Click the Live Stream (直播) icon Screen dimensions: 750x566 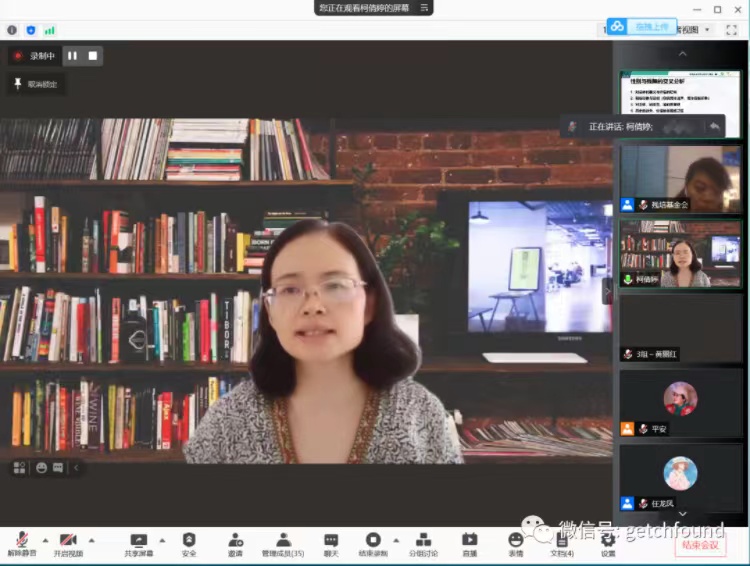coord(469,540)
